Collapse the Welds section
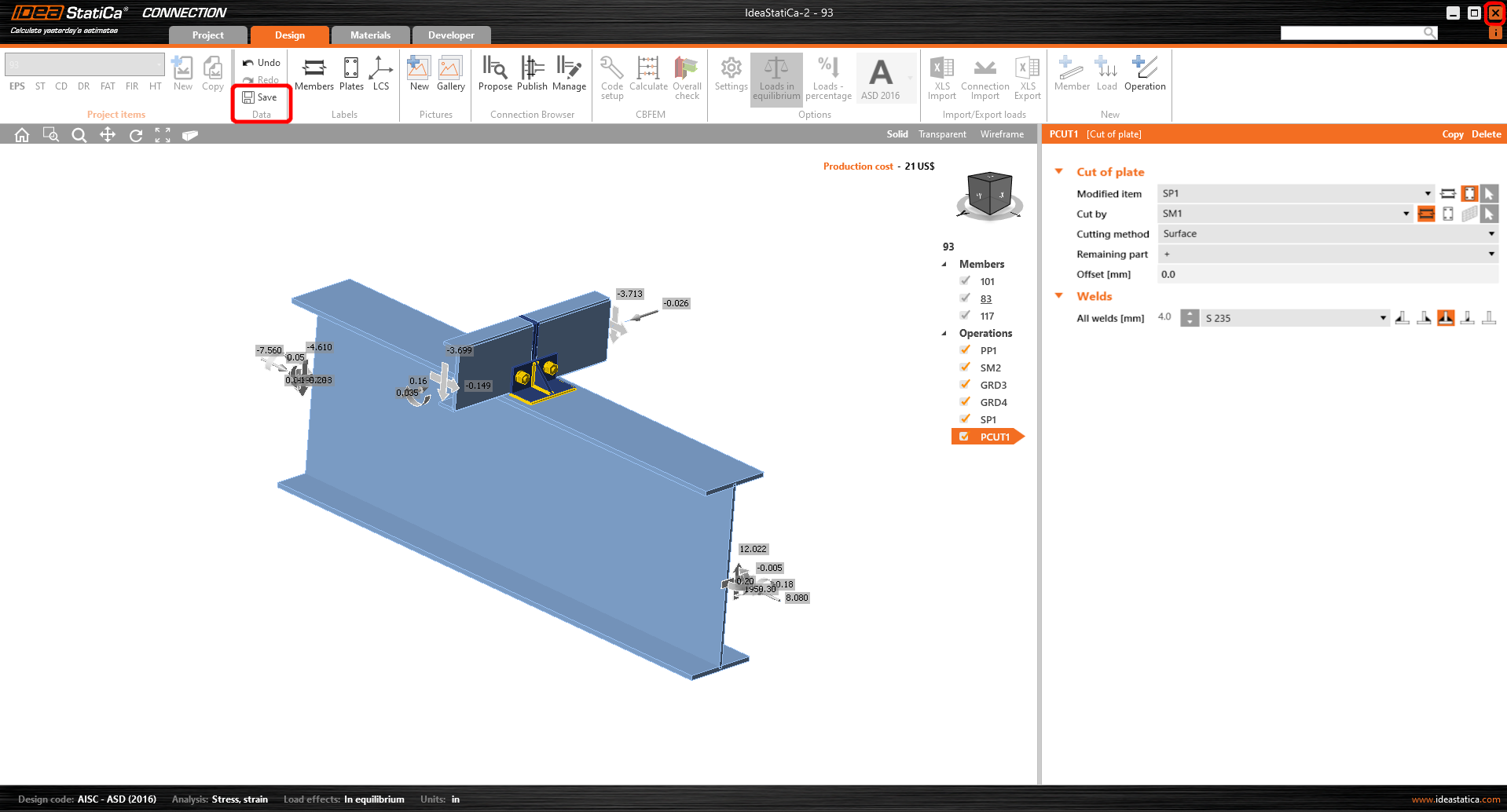The height and width of the screenshot is (812, 1507). tap(1059, 296)
